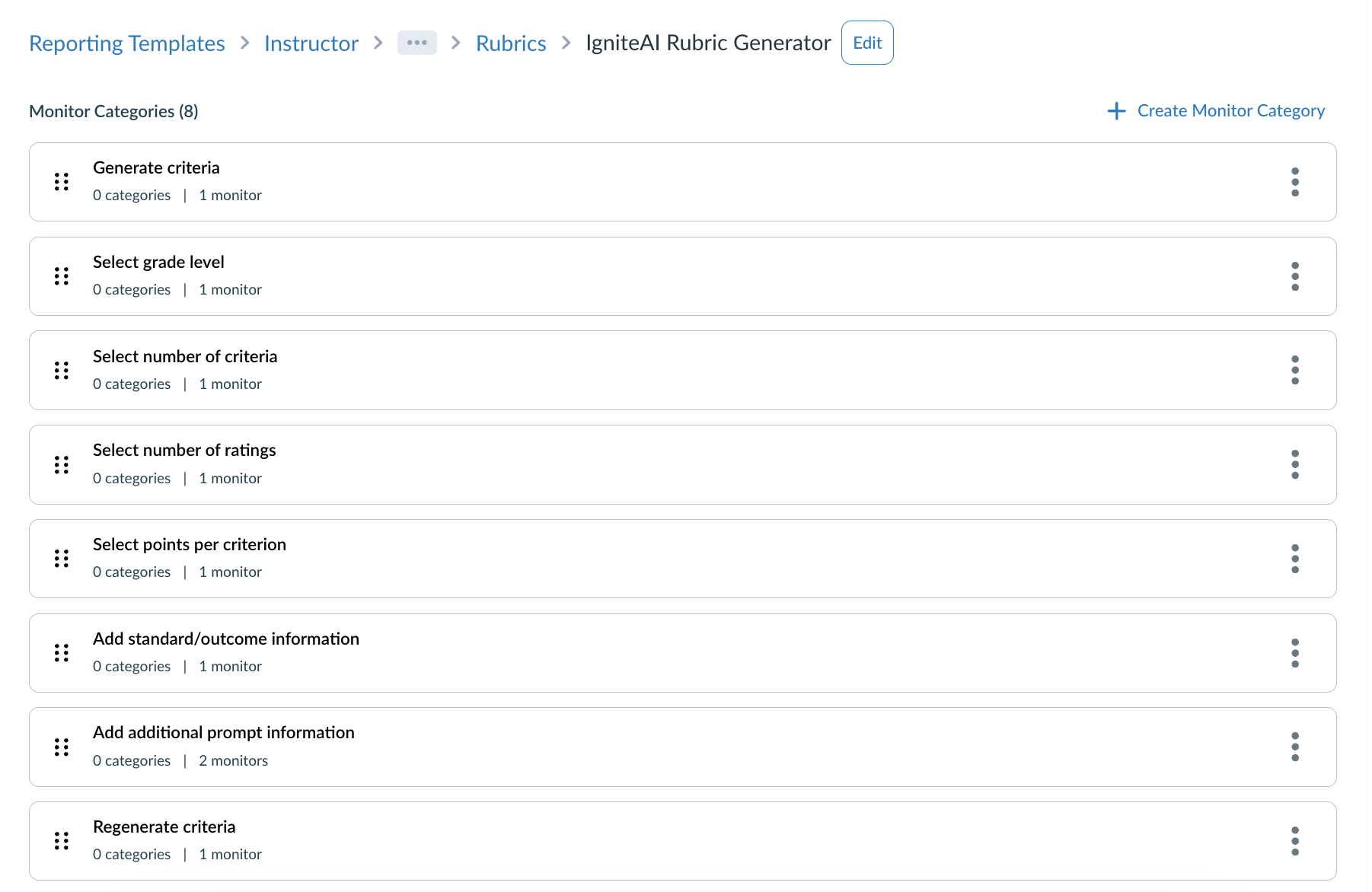Click the drag handle on Select number of ratings
The width and height of the screenshot is (1372, 892).
(62, 464)
